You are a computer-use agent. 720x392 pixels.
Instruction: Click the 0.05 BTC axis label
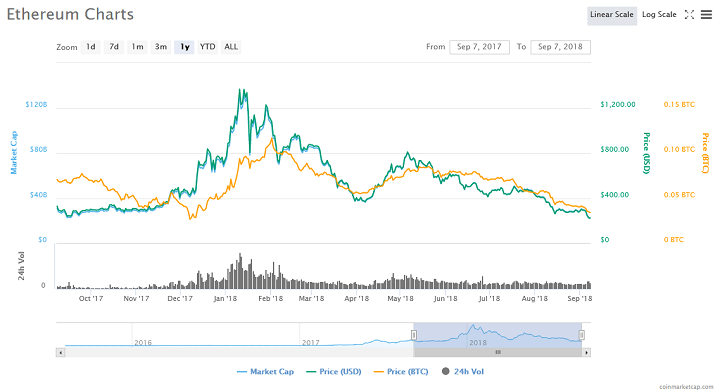click(679, 195)
